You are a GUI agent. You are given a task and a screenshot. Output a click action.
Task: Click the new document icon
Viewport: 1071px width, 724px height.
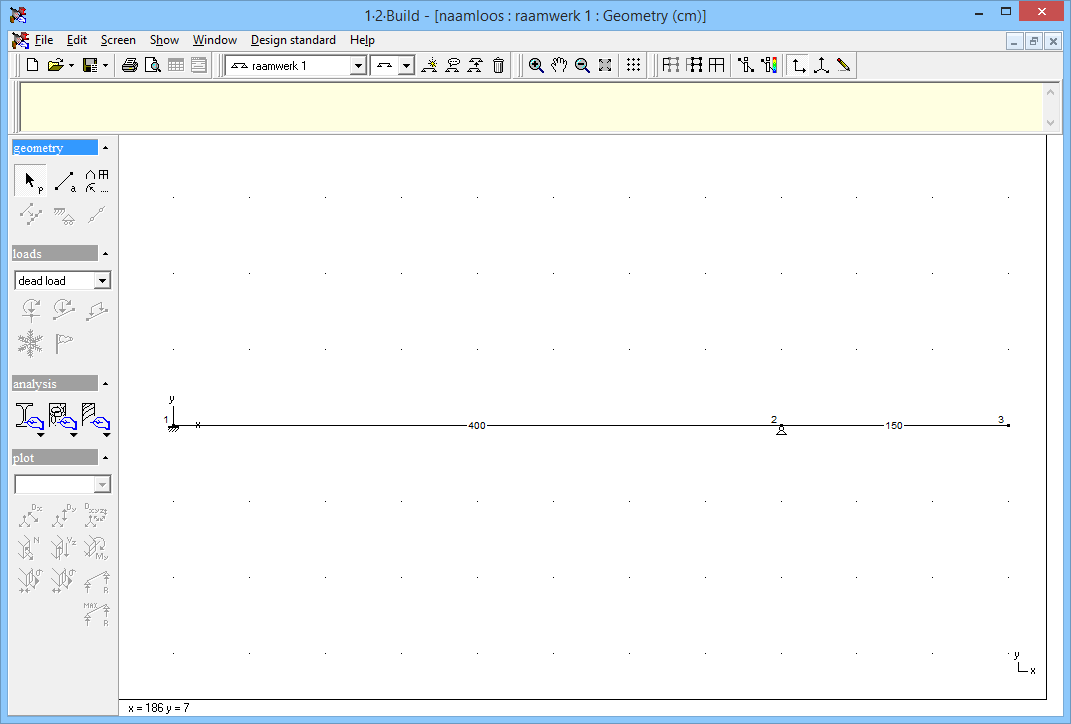(x=32, y=65)
